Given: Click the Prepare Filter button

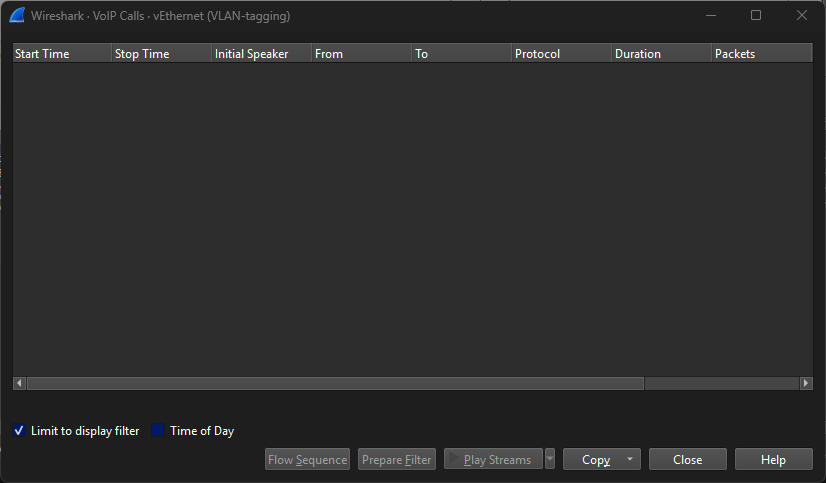Looking at the screenshot, I should pos(397,459).
